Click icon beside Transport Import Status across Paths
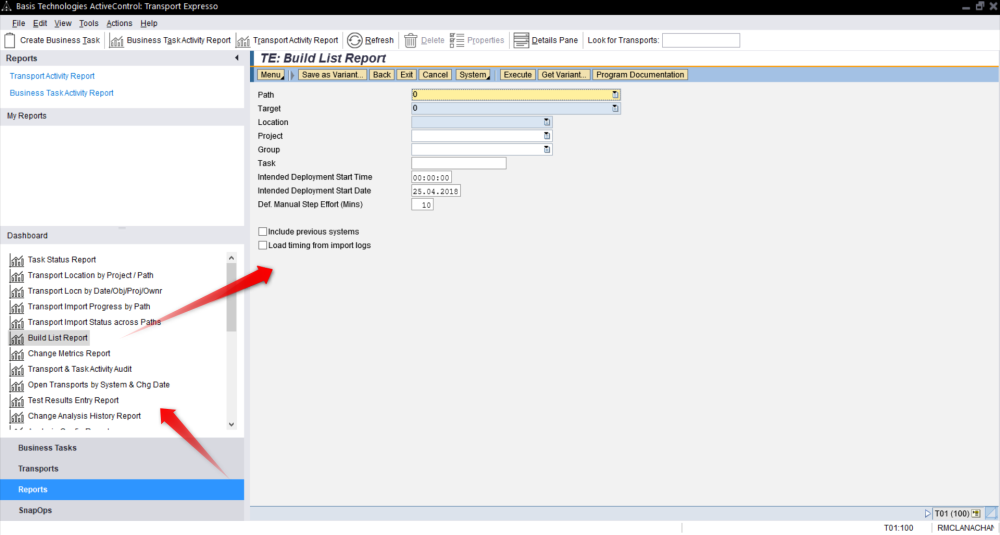The height and width of the screenshot is (535, 1000). pyautogui.click(x=17, y=323)
